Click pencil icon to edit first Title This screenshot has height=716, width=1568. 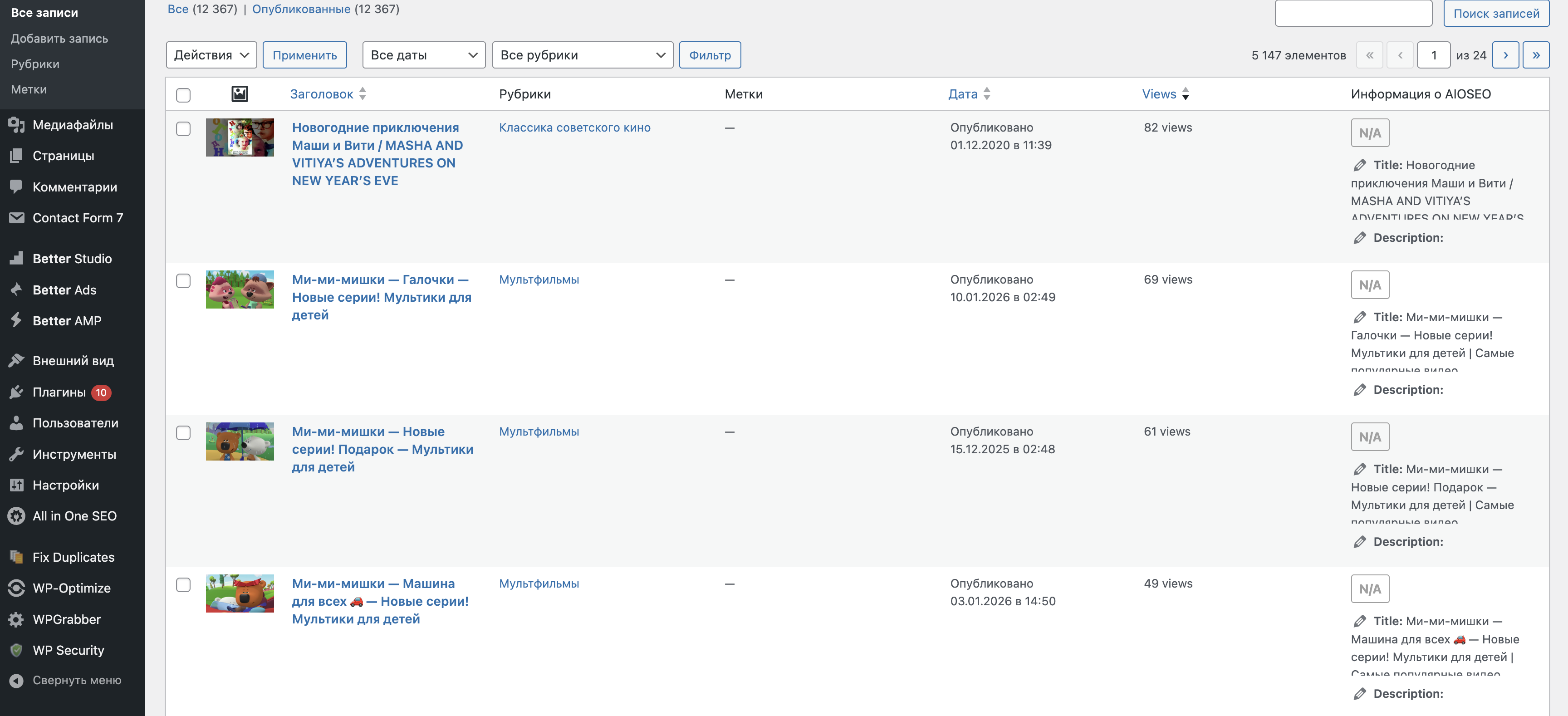1359,165
